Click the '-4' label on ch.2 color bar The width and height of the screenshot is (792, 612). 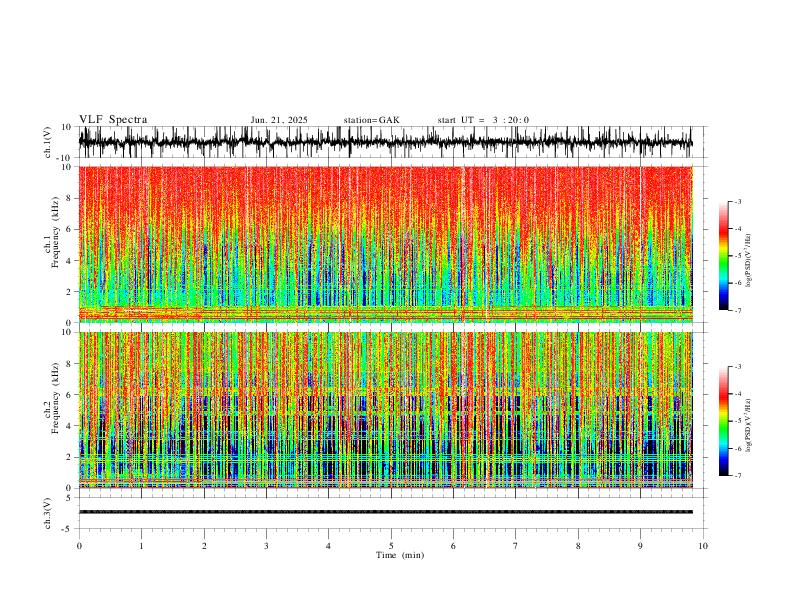[738, 394]
